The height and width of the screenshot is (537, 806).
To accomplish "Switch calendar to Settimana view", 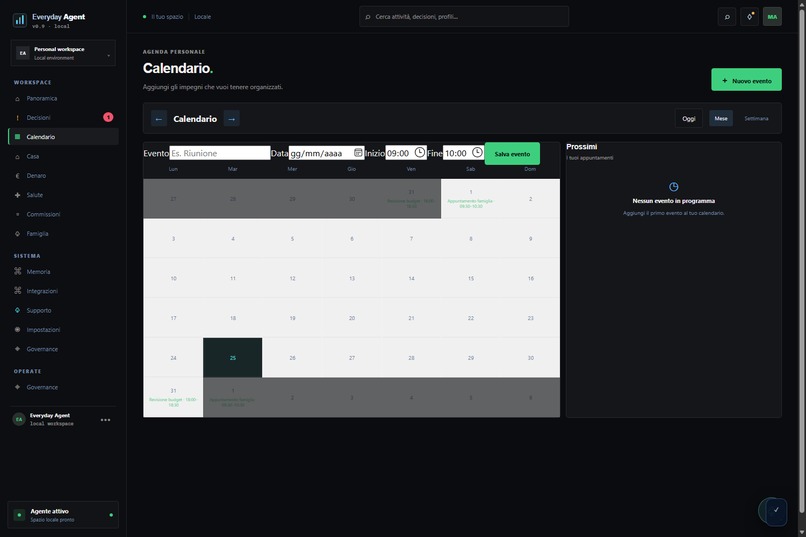I will click(x=756, y=119).
